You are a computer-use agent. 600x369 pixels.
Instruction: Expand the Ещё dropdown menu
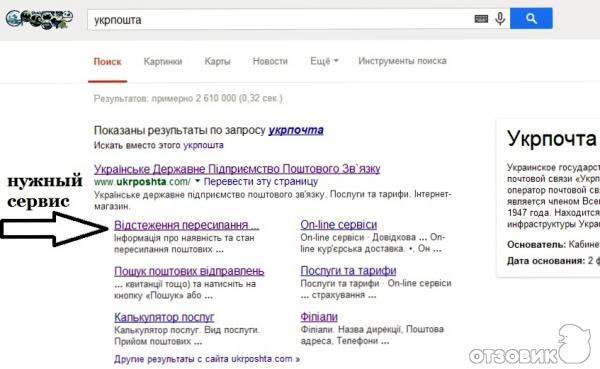click(324, 61)
